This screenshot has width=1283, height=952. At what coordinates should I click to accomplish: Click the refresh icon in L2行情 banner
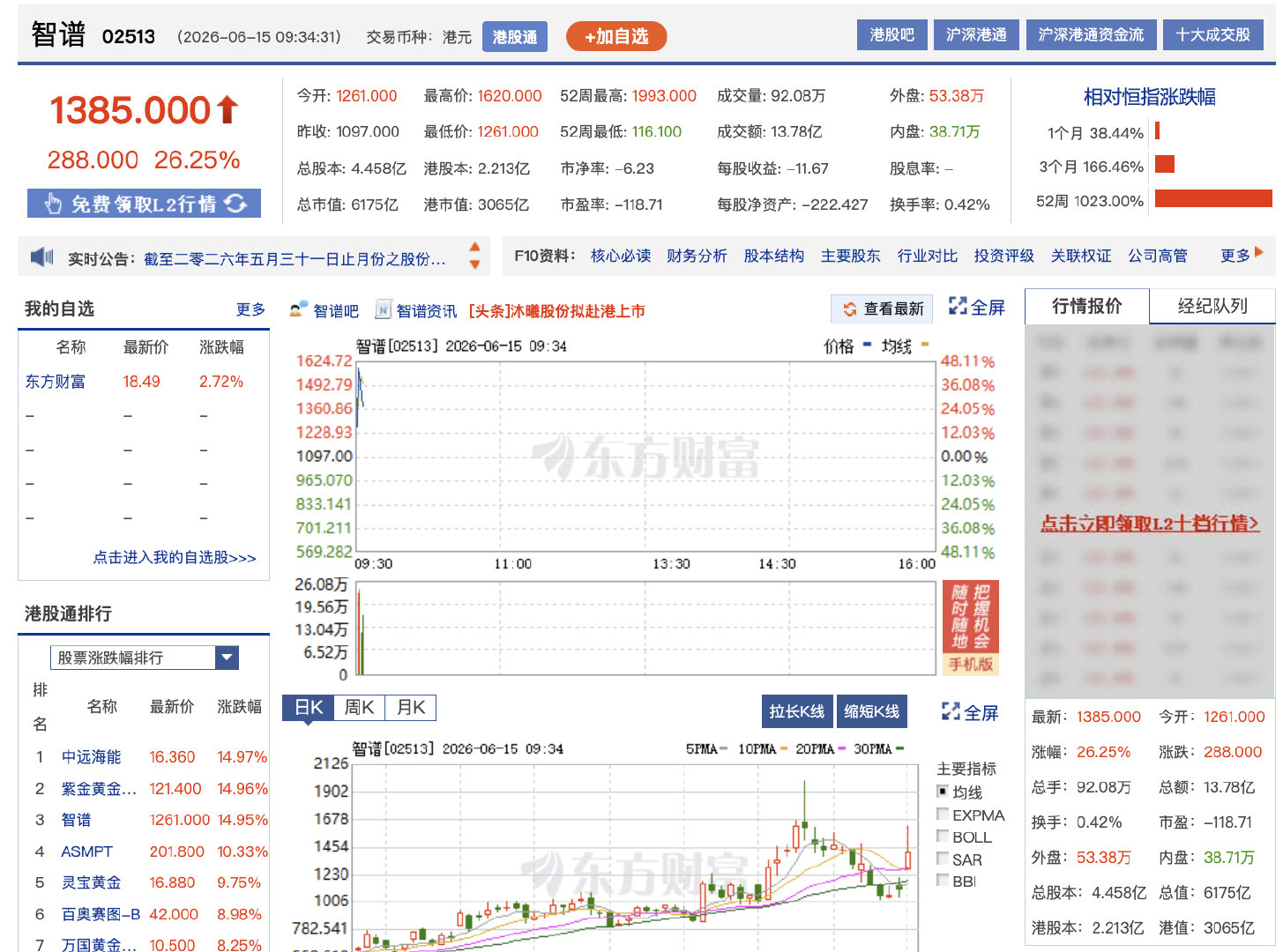coord(235,204)
